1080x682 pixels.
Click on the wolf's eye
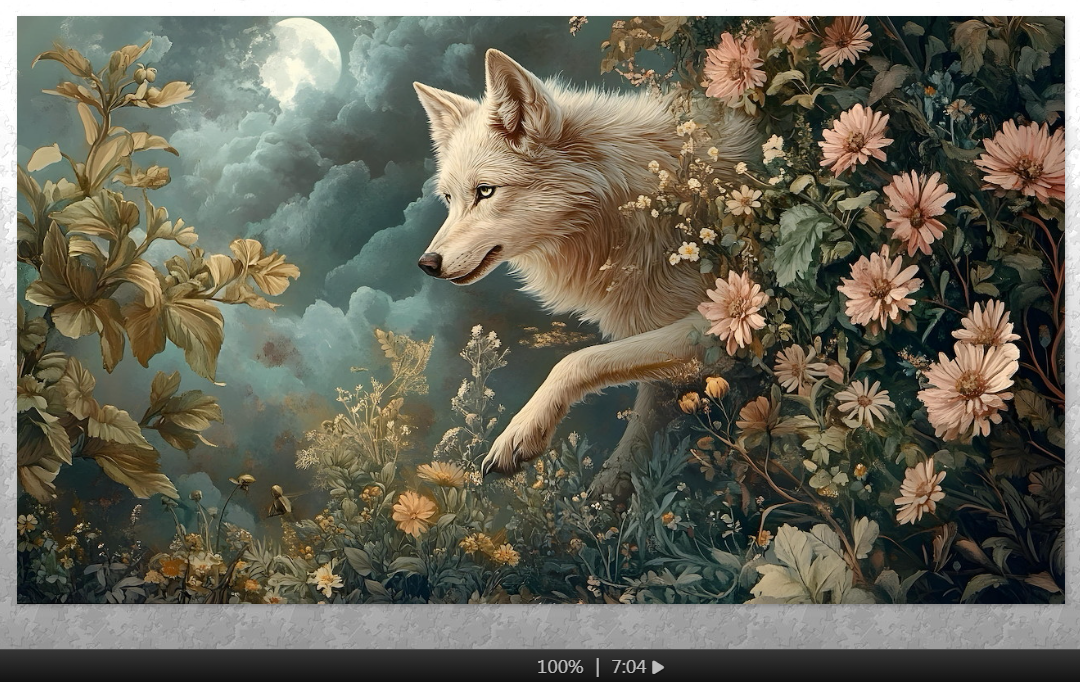point(485,191)
